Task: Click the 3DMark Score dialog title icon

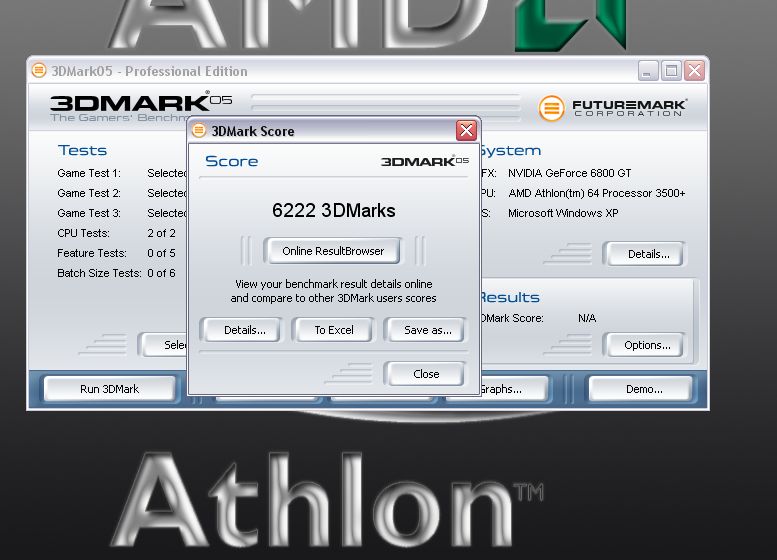Action: click(x=199, y=130)
